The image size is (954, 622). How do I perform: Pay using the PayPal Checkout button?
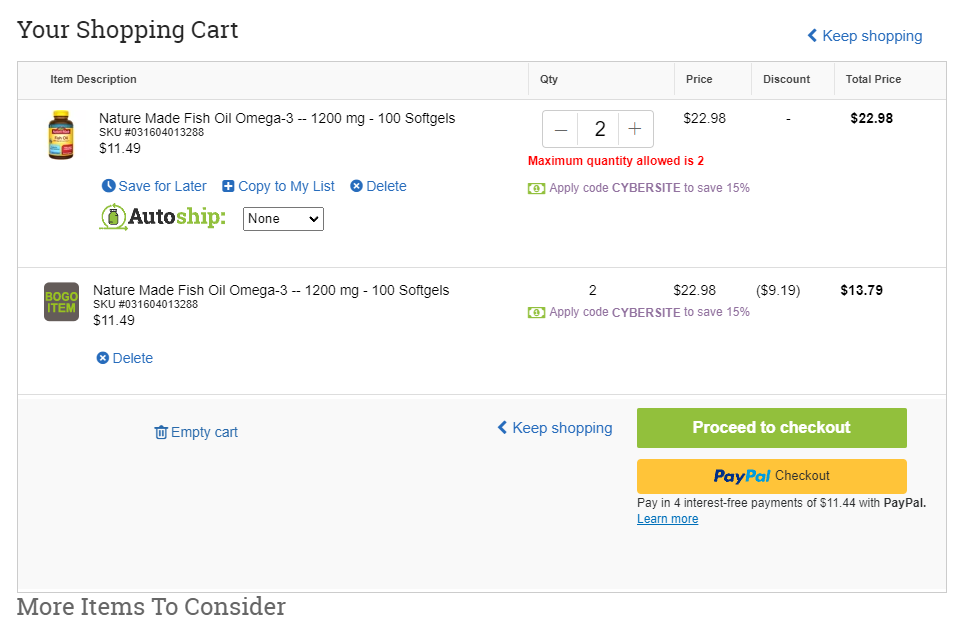click(771, 476)
